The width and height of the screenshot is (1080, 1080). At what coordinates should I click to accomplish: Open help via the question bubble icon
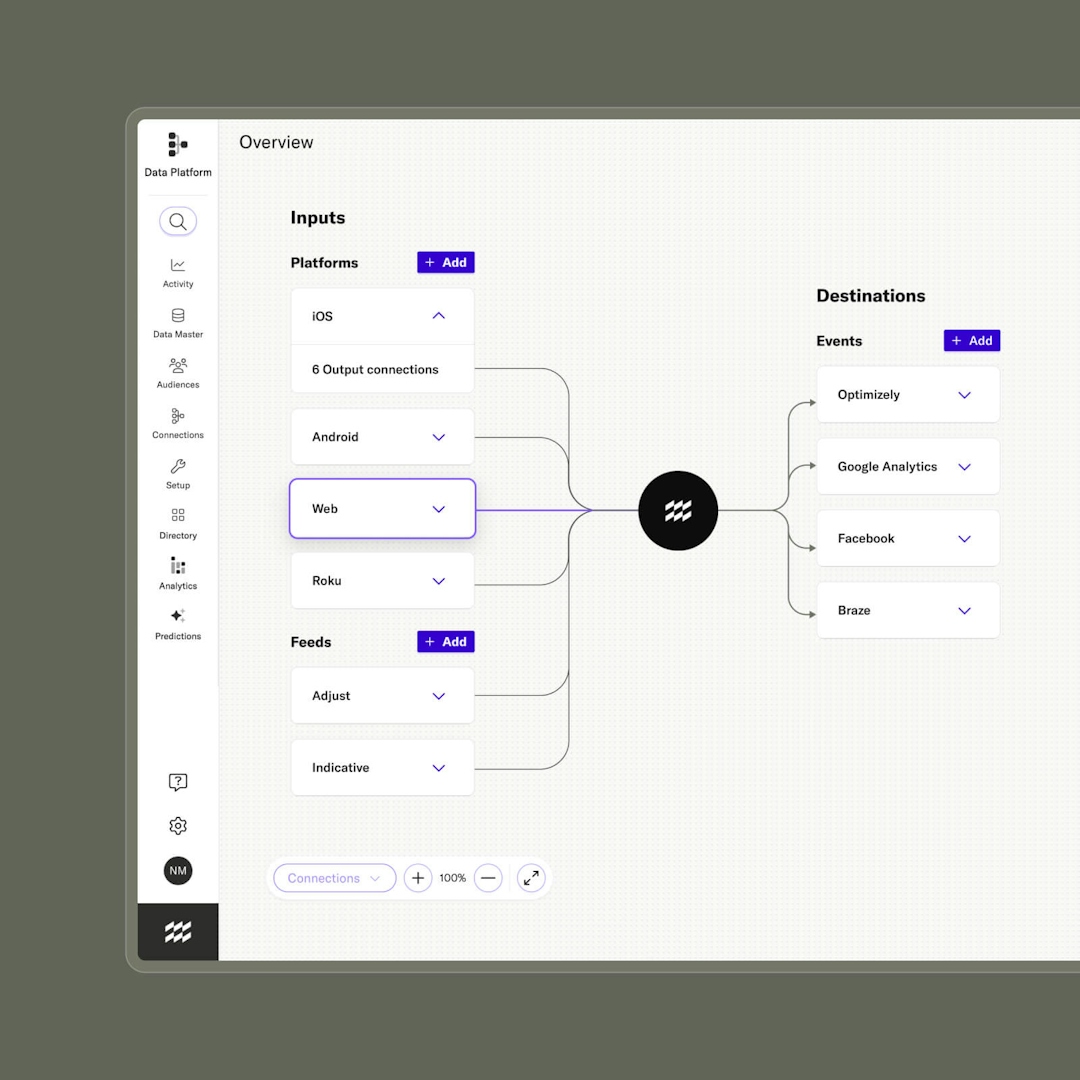coord(178,782)
